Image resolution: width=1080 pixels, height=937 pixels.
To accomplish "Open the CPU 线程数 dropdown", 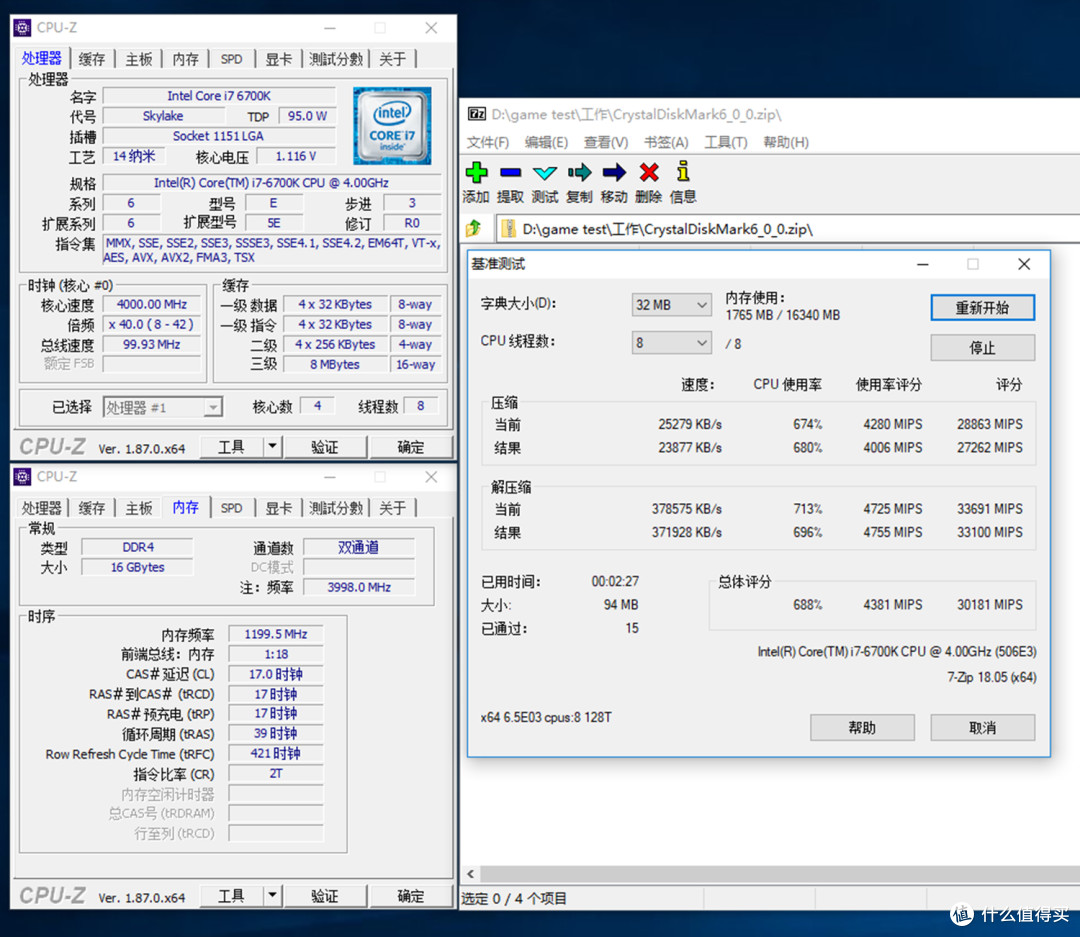I will (x=672, y=342).
